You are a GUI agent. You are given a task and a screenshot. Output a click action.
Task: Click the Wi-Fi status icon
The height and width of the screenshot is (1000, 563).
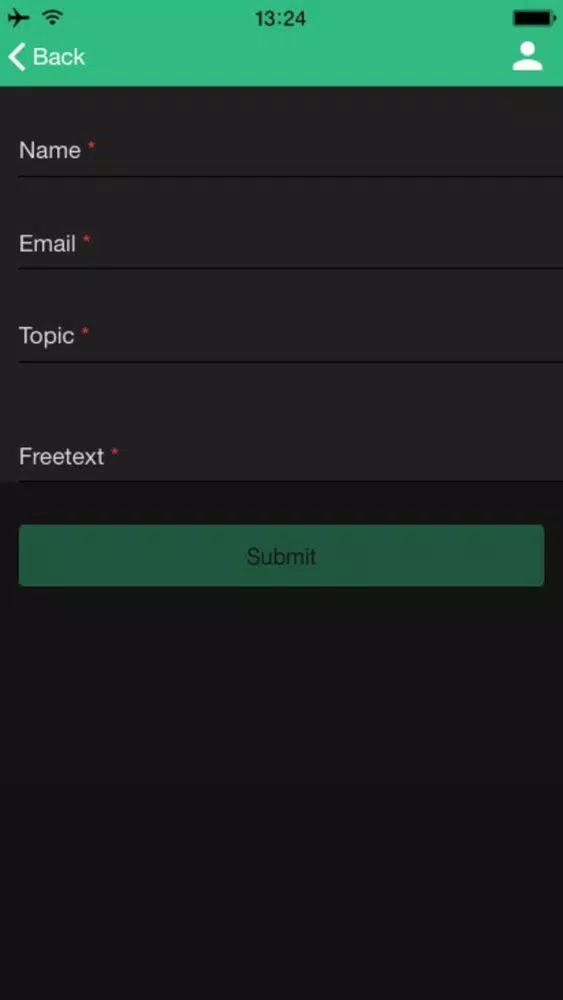(52, 18)
